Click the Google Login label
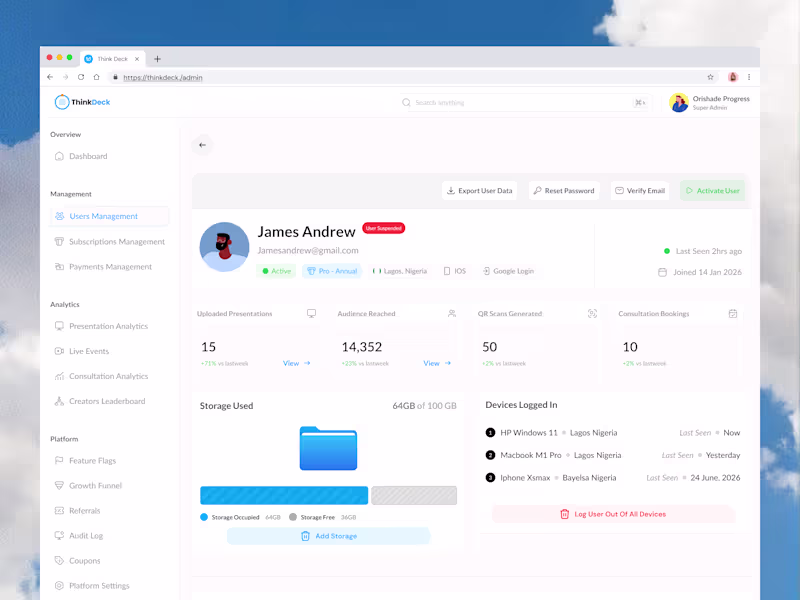The image size is (800, 600). click(x=508, y=271)
